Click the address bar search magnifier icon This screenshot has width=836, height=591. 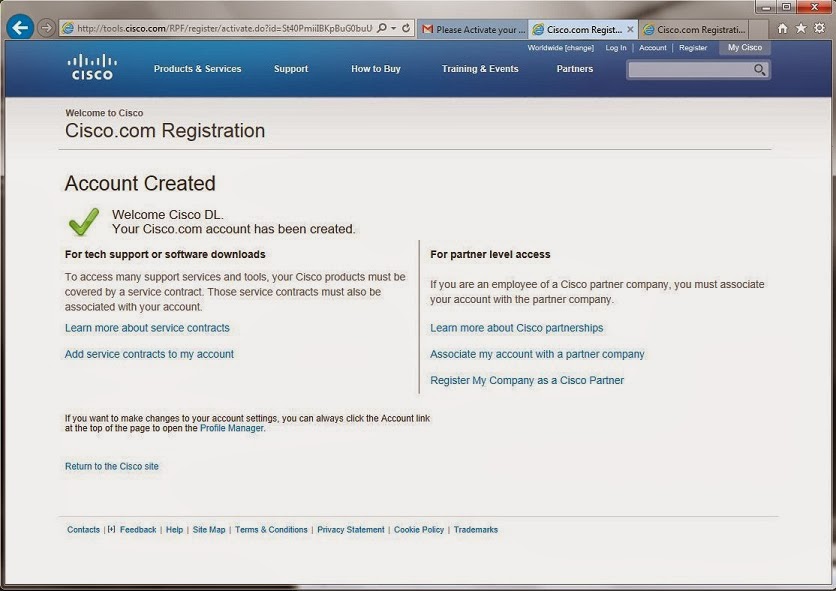[x=382, y=28]
